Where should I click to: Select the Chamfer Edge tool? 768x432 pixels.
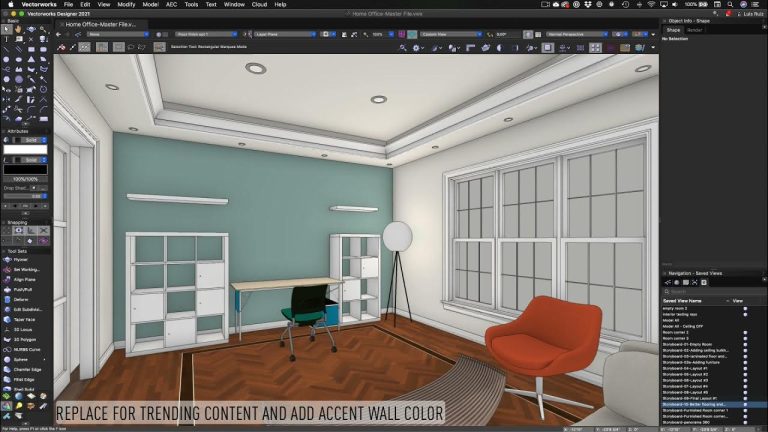tap(20, 367)
